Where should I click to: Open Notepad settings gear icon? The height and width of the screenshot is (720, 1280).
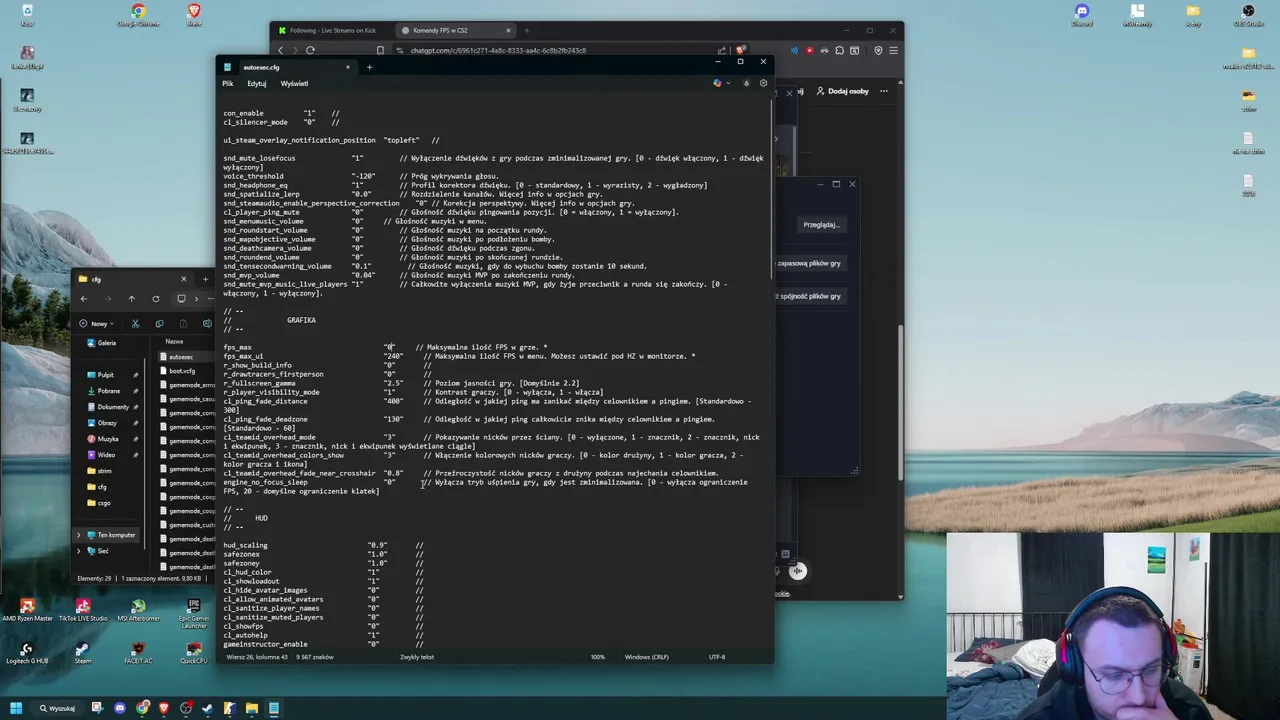tap(763, 83)
